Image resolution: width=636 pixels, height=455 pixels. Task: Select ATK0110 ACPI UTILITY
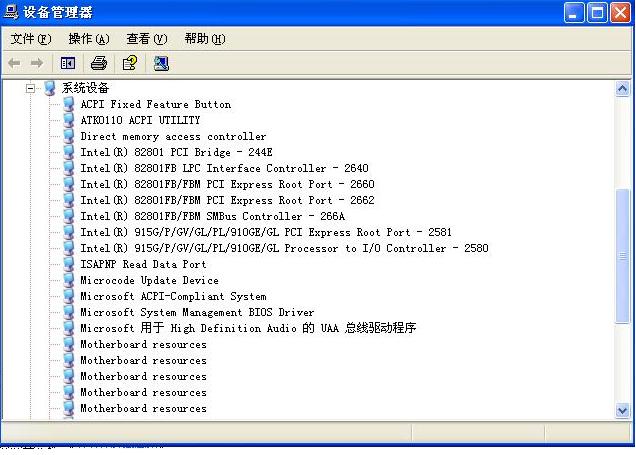pyautogui.click(x=140, y=120)
